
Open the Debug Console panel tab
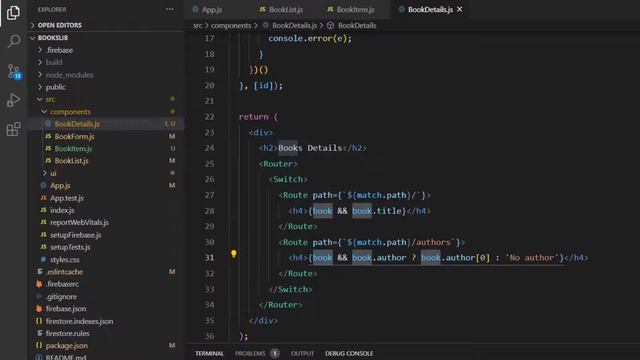pos(349,353)
